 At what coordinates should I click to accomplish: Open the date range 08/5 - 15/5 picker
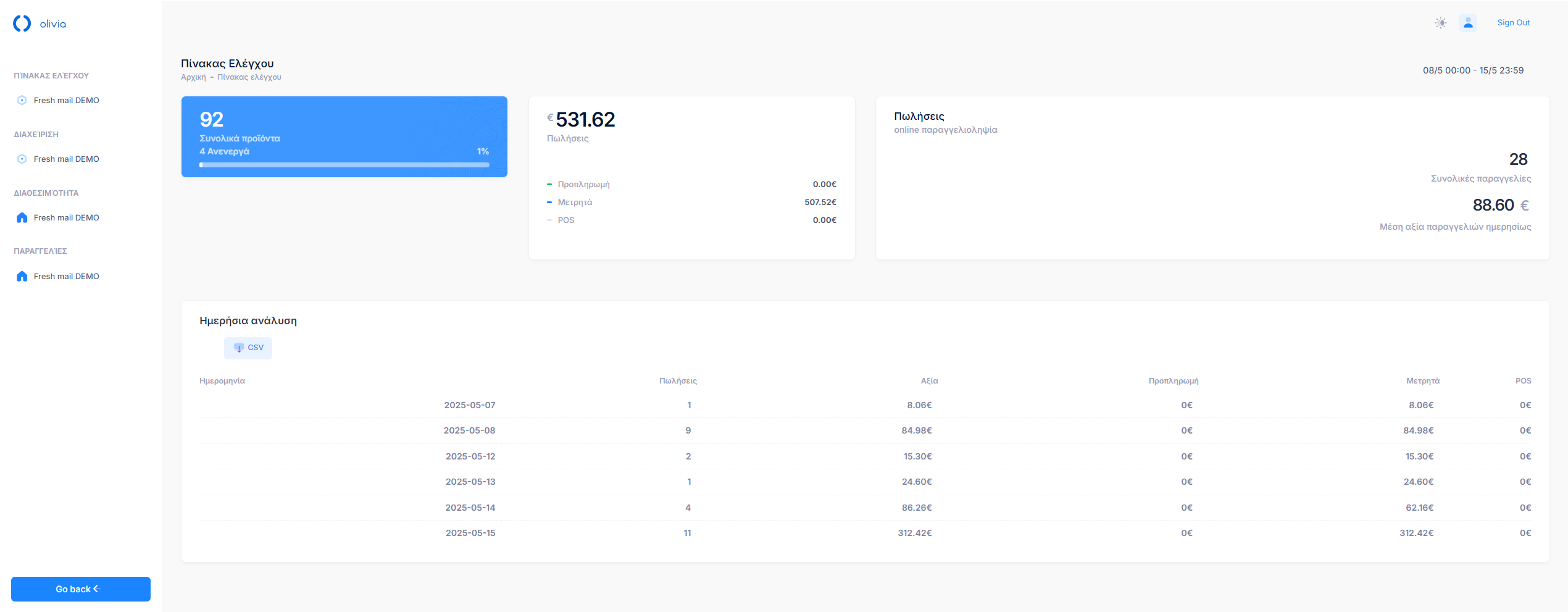click(1473, 70)
